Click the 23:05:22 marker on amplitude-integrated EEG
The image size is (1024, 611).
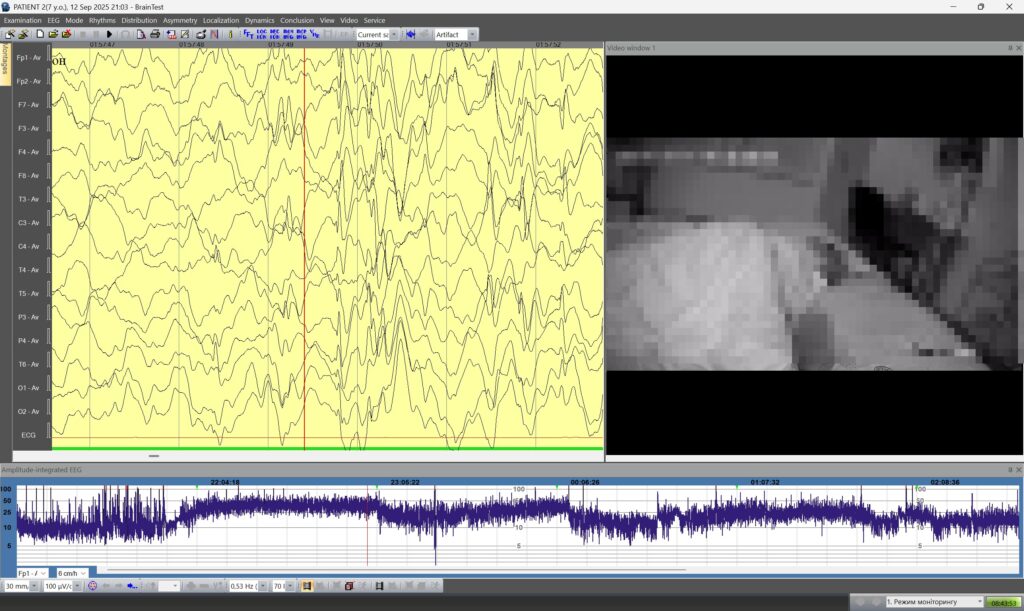404,482
